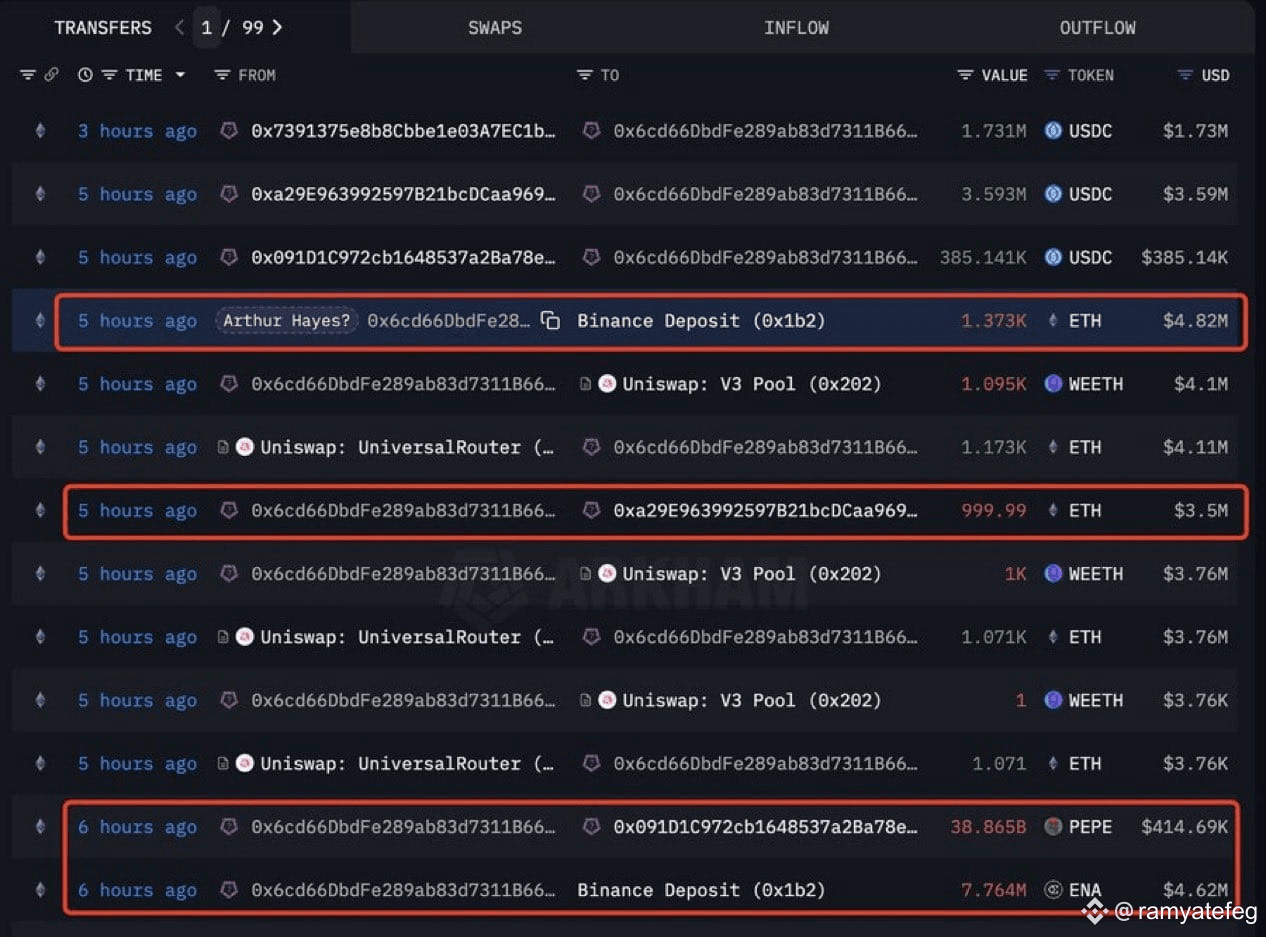Open the 3 hours ago transaction time
Image resolution: width=1266 pixels, height=937 pixels.
click(137, 131)
